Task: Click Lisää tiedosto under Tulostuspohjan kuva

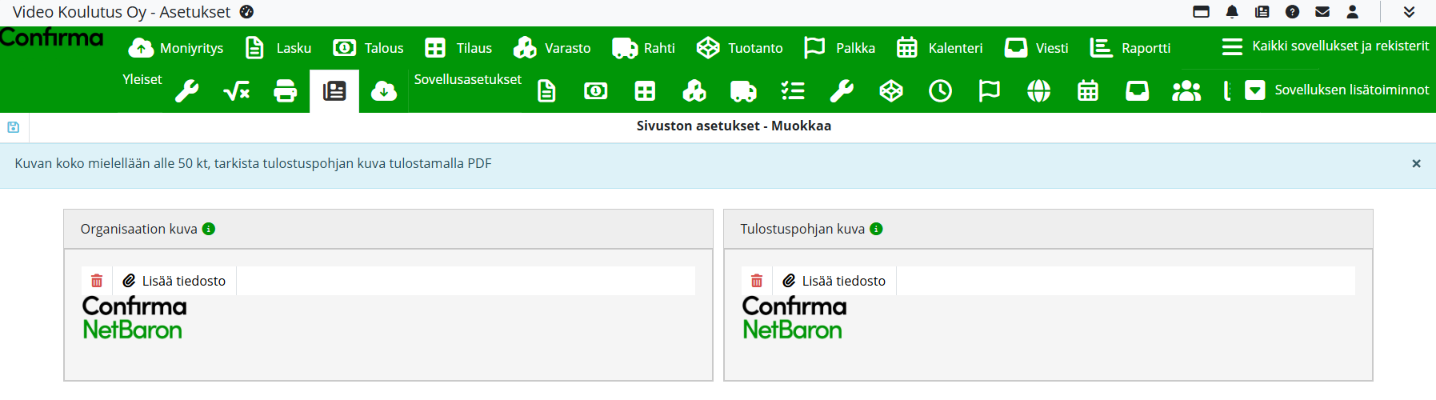Action: coord(834,281)
